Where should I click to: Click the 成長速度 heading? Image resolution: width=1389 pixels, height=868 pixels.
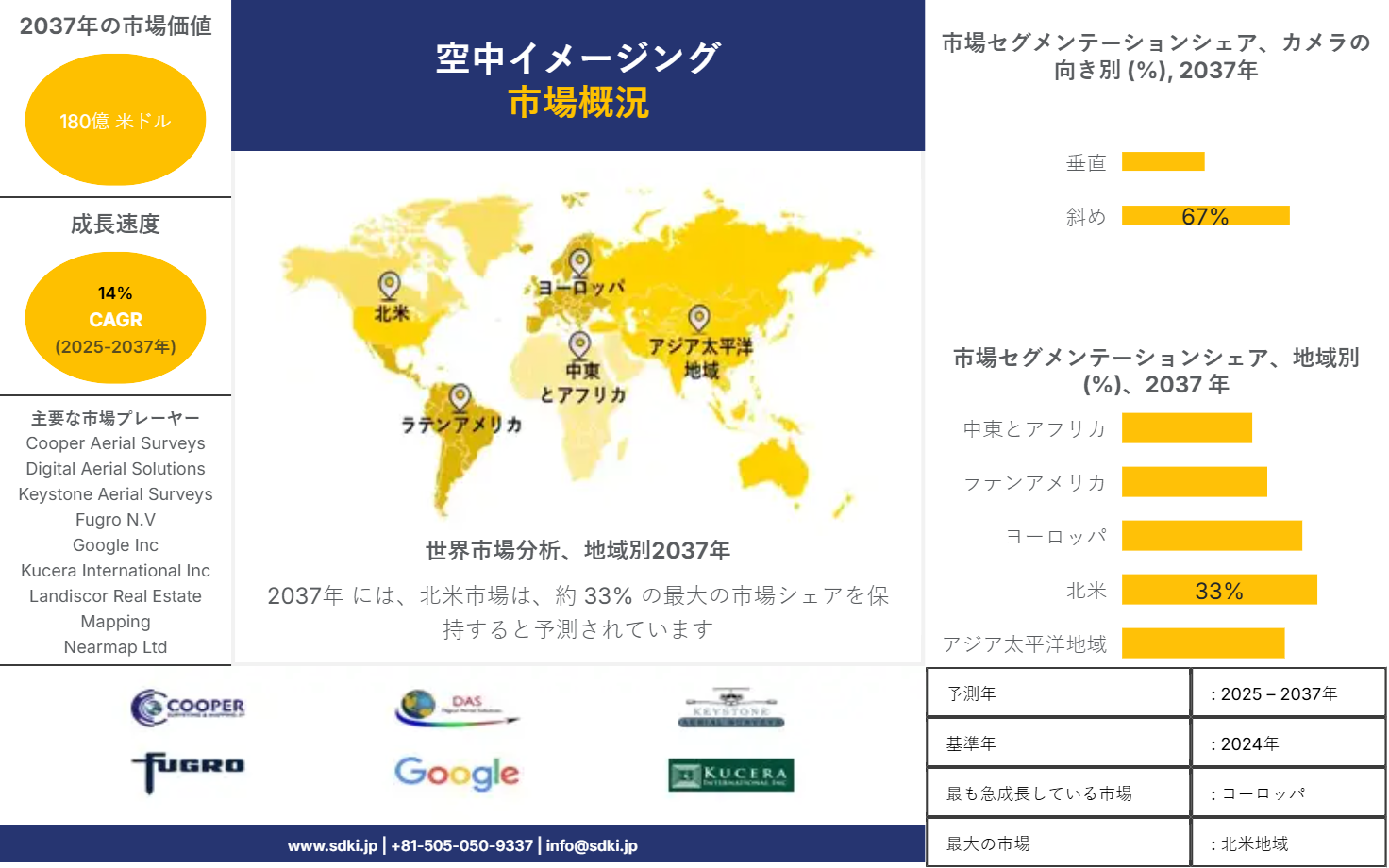115,224
